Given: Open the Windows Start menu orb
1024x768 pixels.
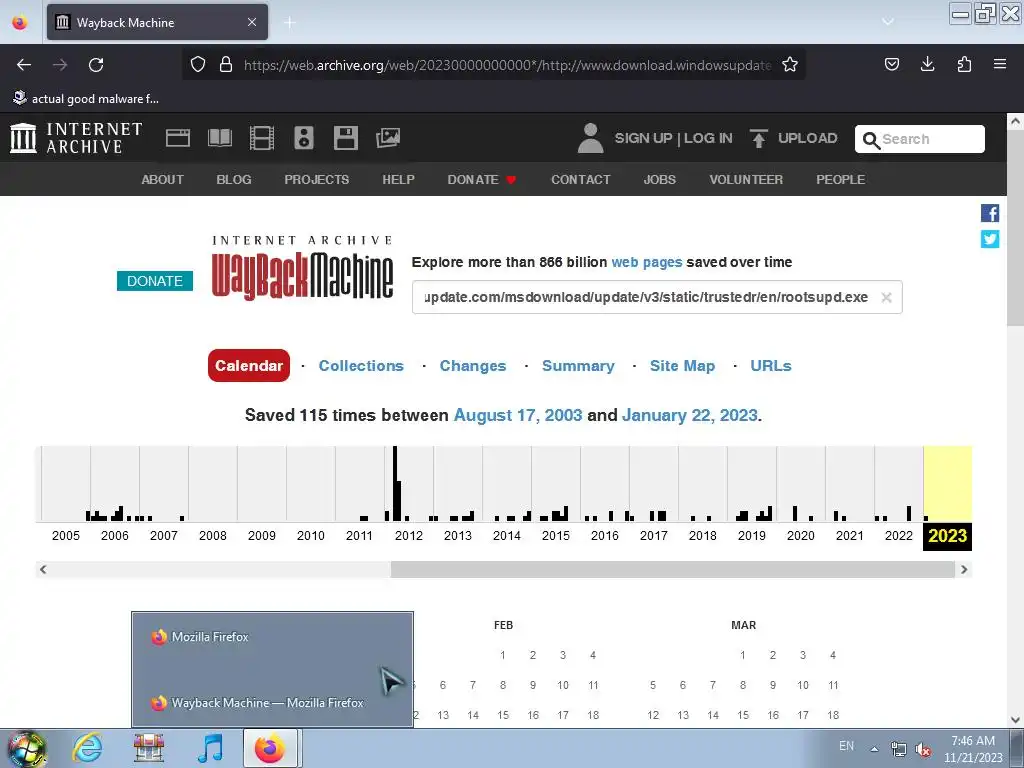Looking at the screenshot, I should pyautogui.click(x=26, y=748).
